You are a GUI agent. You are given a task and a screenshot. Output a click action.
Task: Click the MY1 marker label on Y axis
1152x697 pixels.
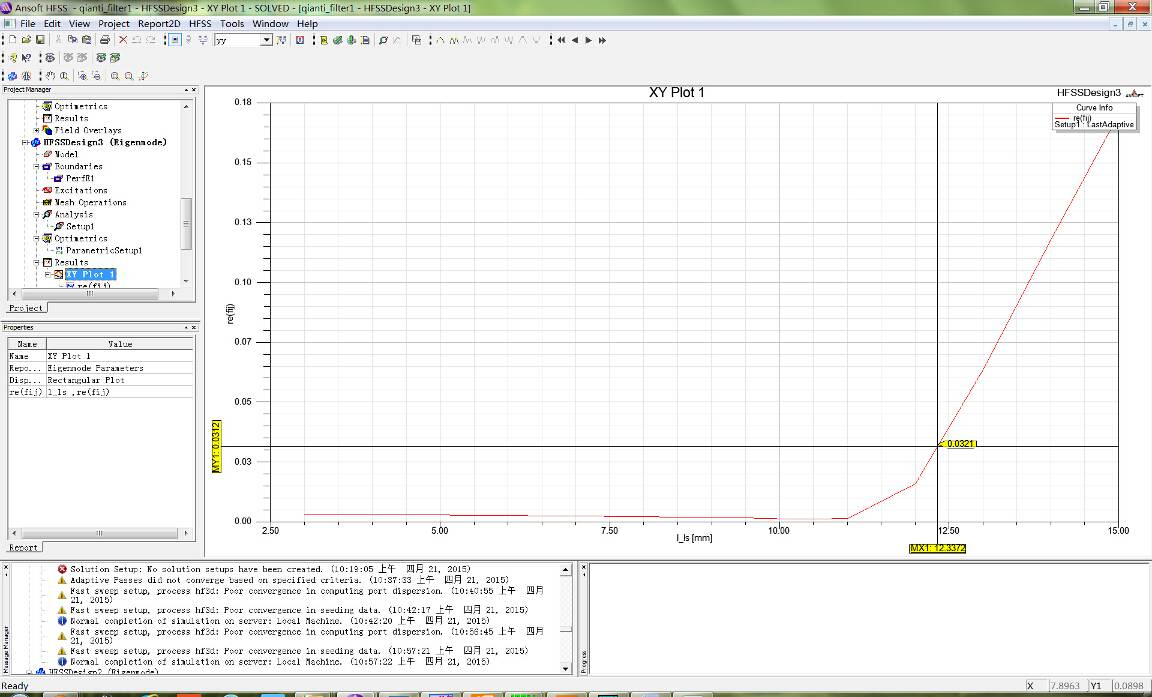coord(217,447)
